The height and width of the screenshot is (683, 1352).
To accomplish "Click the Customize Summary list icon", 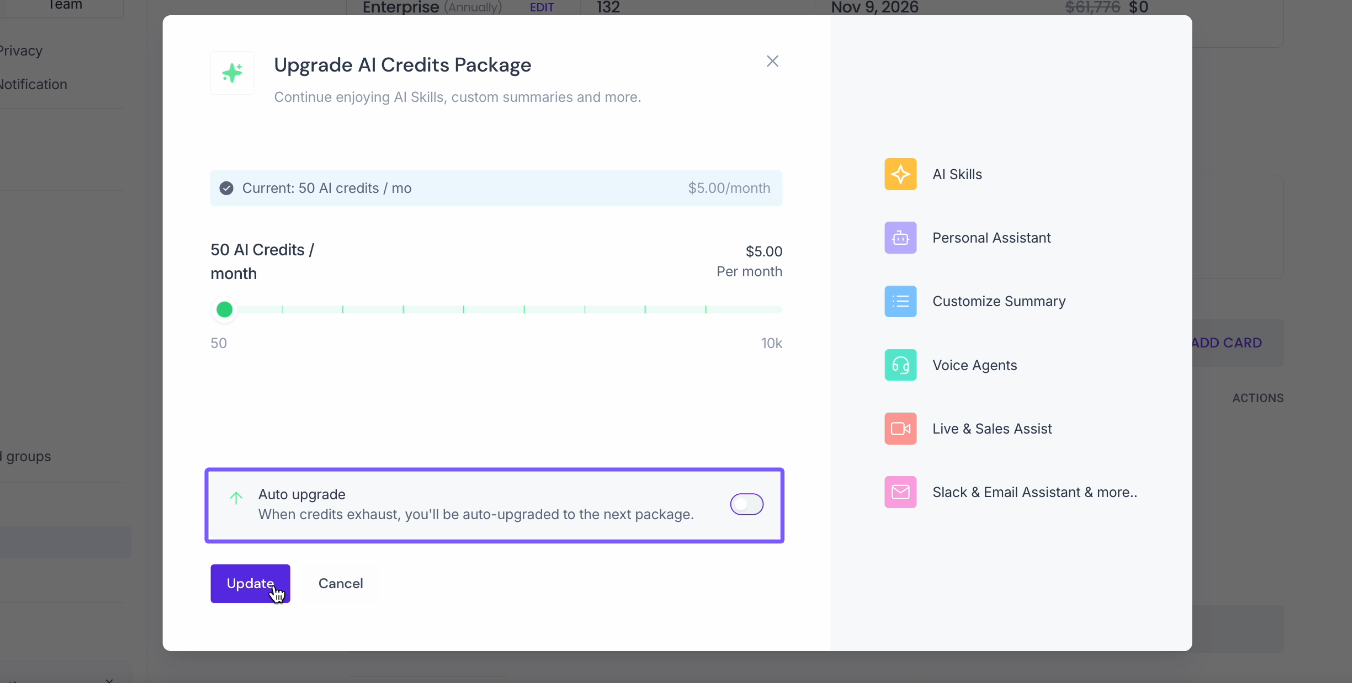I will (x=900, y=301).
